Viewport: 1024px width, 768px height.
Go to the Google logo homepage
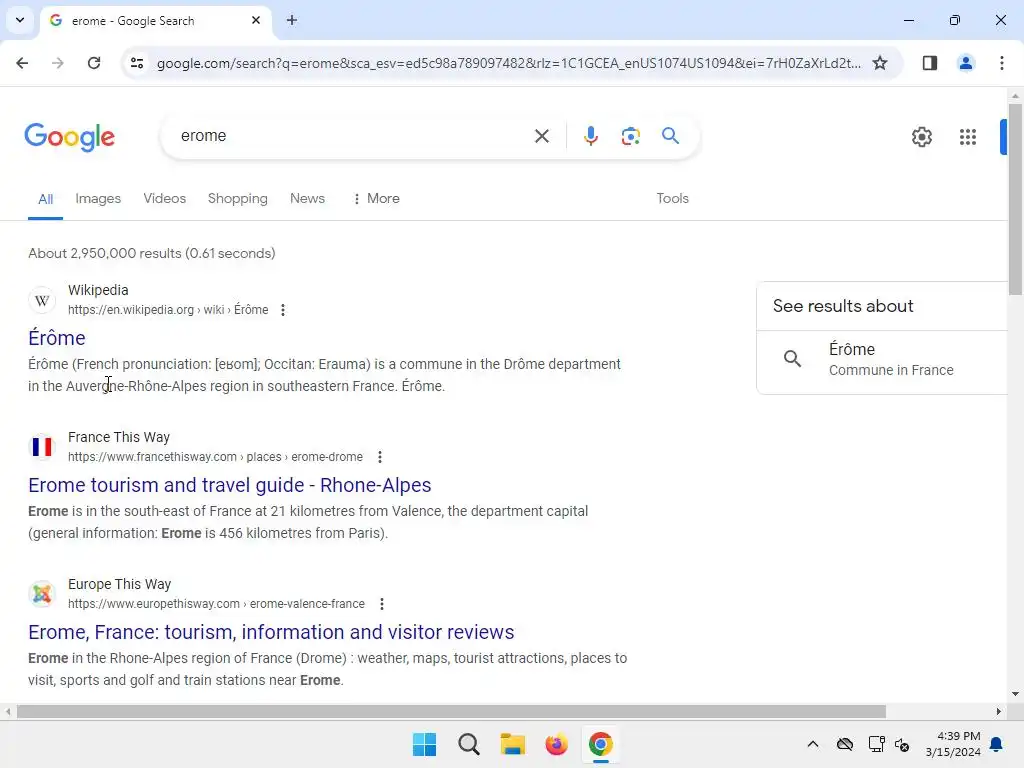69,136
